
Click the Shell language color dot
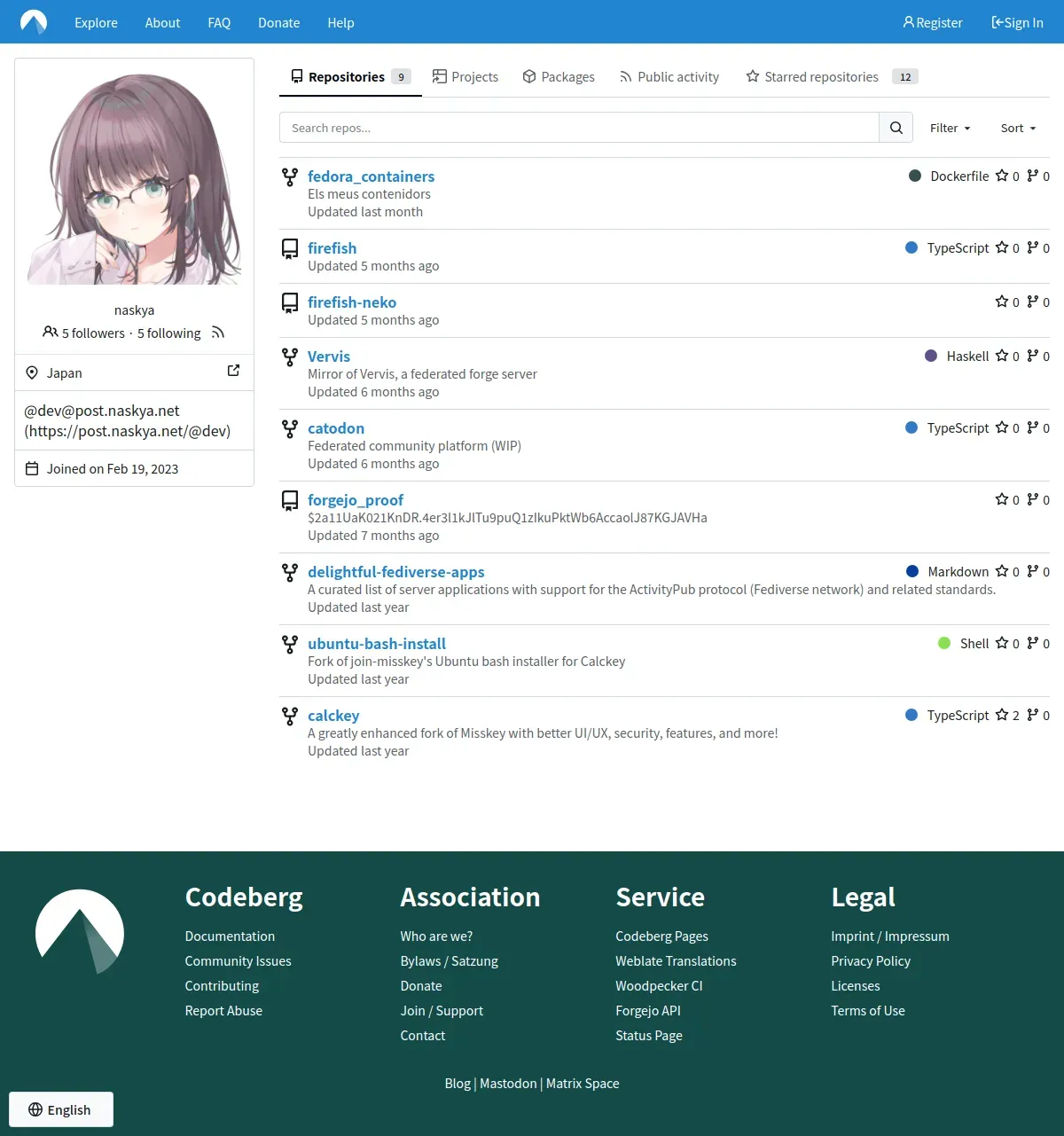[x=944, y=643]
